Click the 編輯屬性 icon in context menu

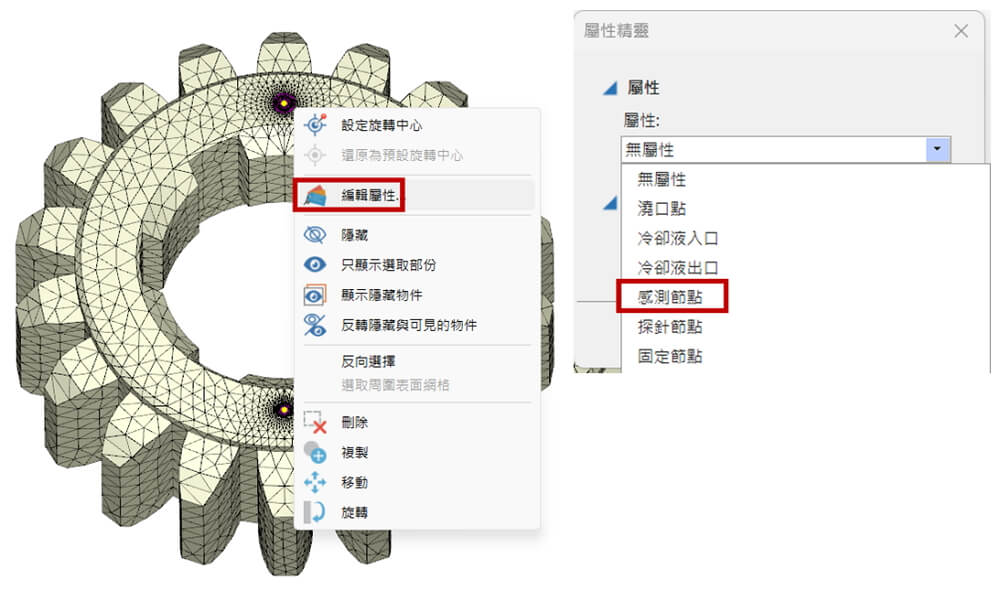point(315,195)
